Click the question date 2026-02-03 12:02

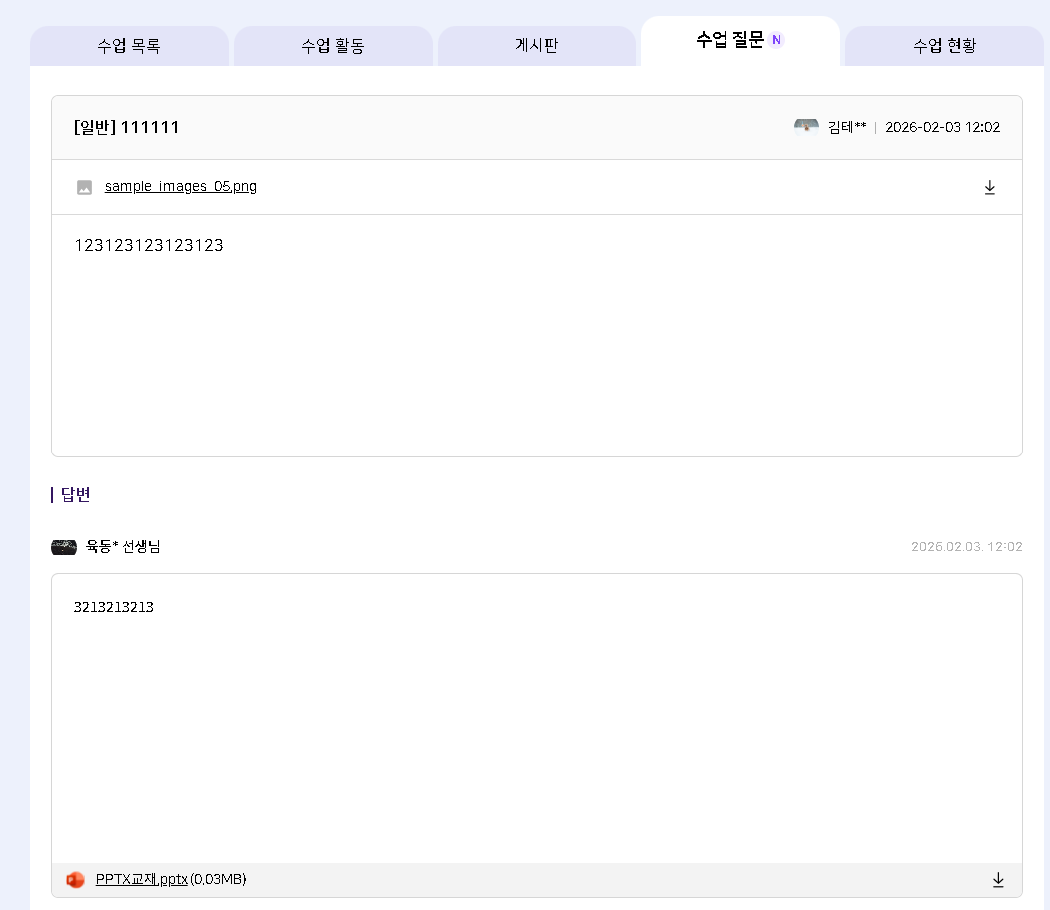[x=942, y=127]
